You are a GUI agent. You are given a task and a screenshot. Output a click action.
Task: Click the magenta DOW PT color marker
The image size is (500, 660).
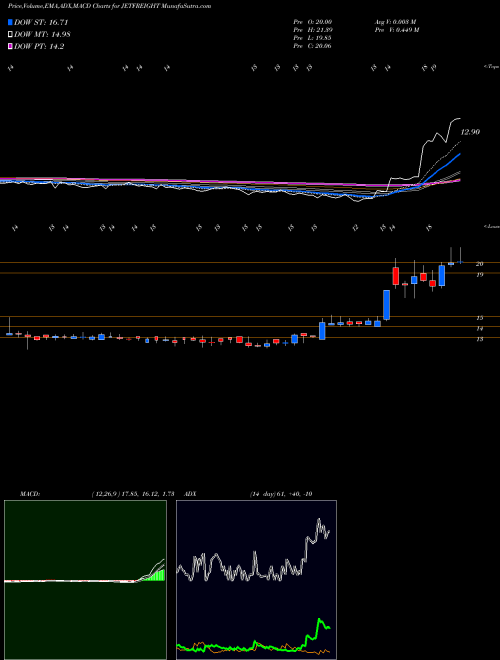pyautogui.click(x=10, y=47)
